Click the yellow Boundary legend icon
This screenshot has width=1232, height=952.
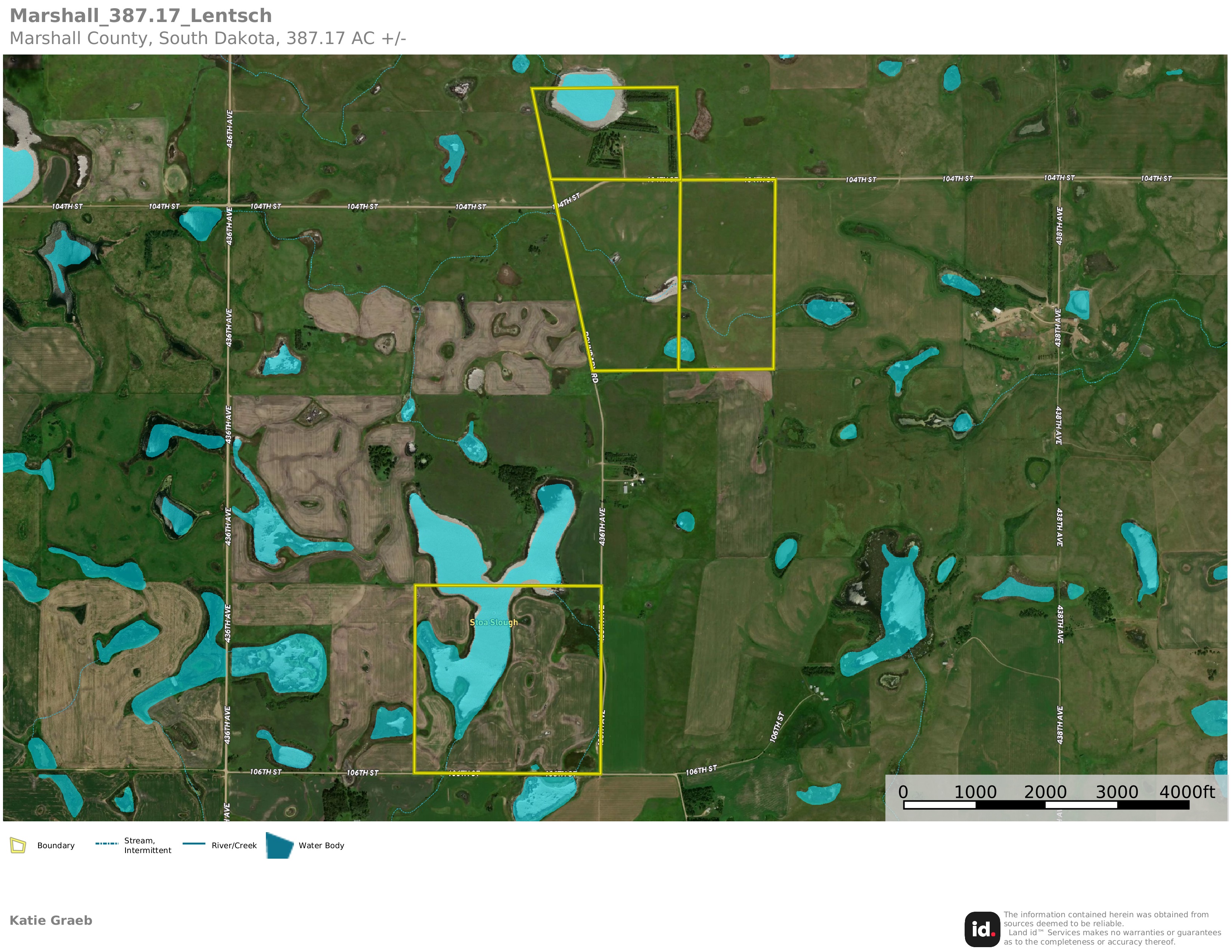click(18, 845)
